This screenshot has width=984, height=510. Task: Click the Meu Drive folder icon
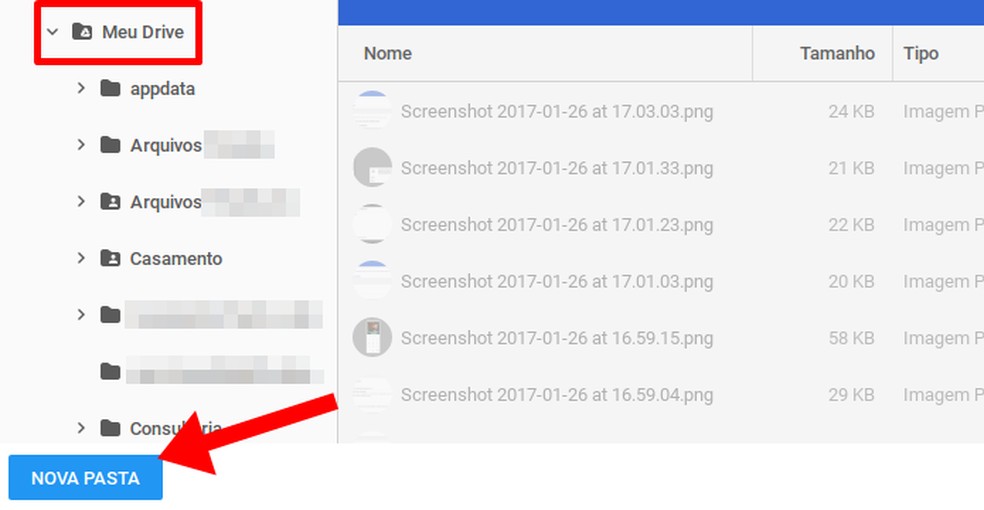click(83, 32)
